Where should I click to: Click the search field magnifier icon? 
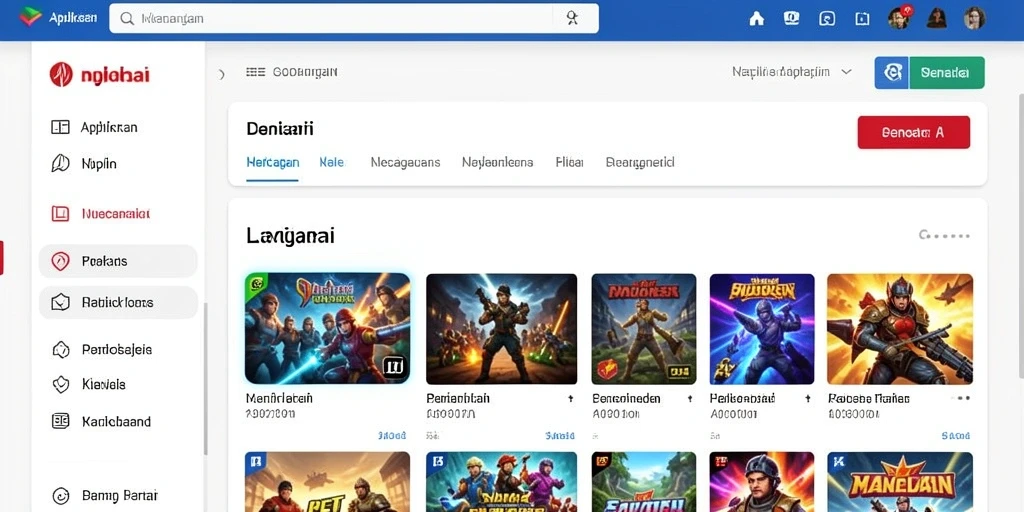tap(127, 18)
